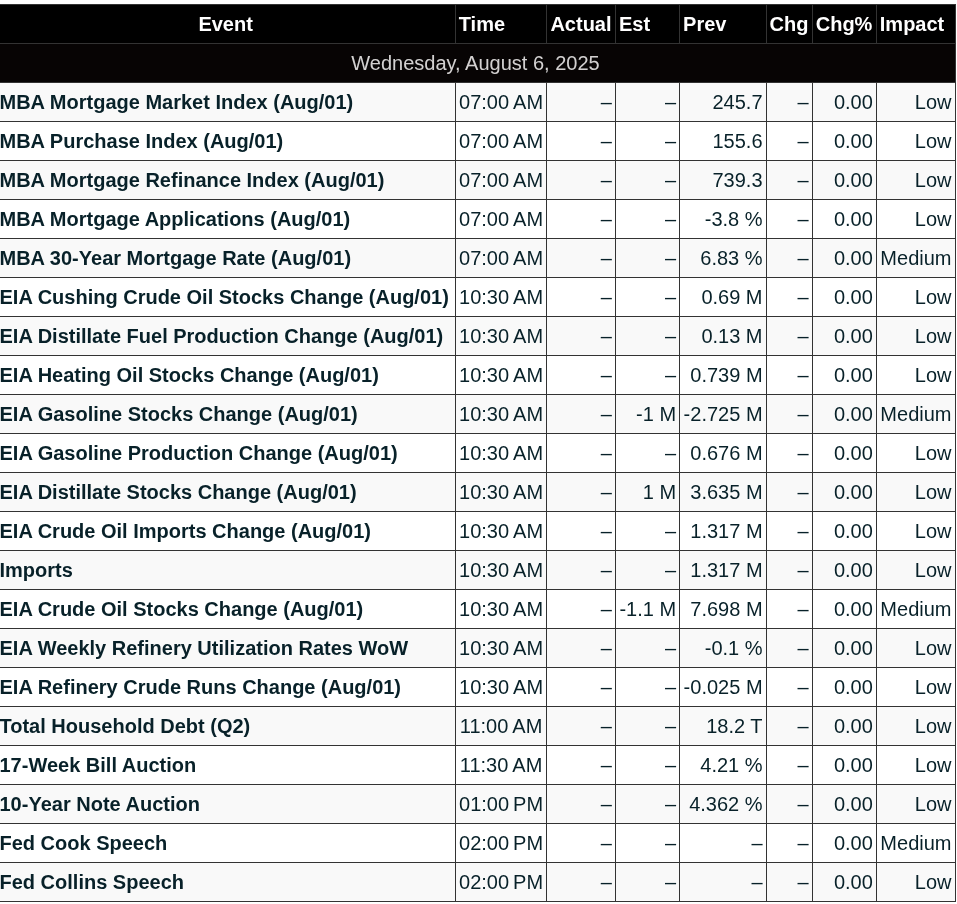Image resolution: width=957 pixels, height=904 pixels.
Task: Click Medium impact for EIA Crude Oil Stocks Change
Action: point(915,610)
